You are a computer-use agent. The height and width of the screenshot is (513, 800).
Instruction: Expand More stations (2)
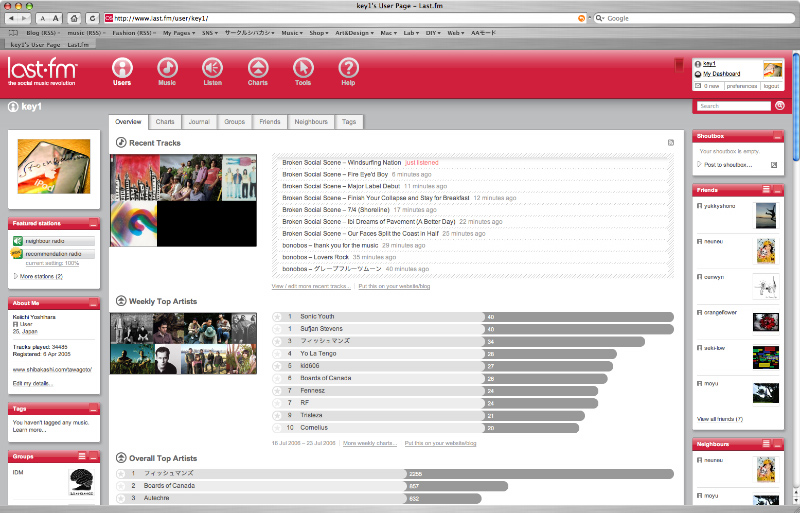tap(38, 276)
